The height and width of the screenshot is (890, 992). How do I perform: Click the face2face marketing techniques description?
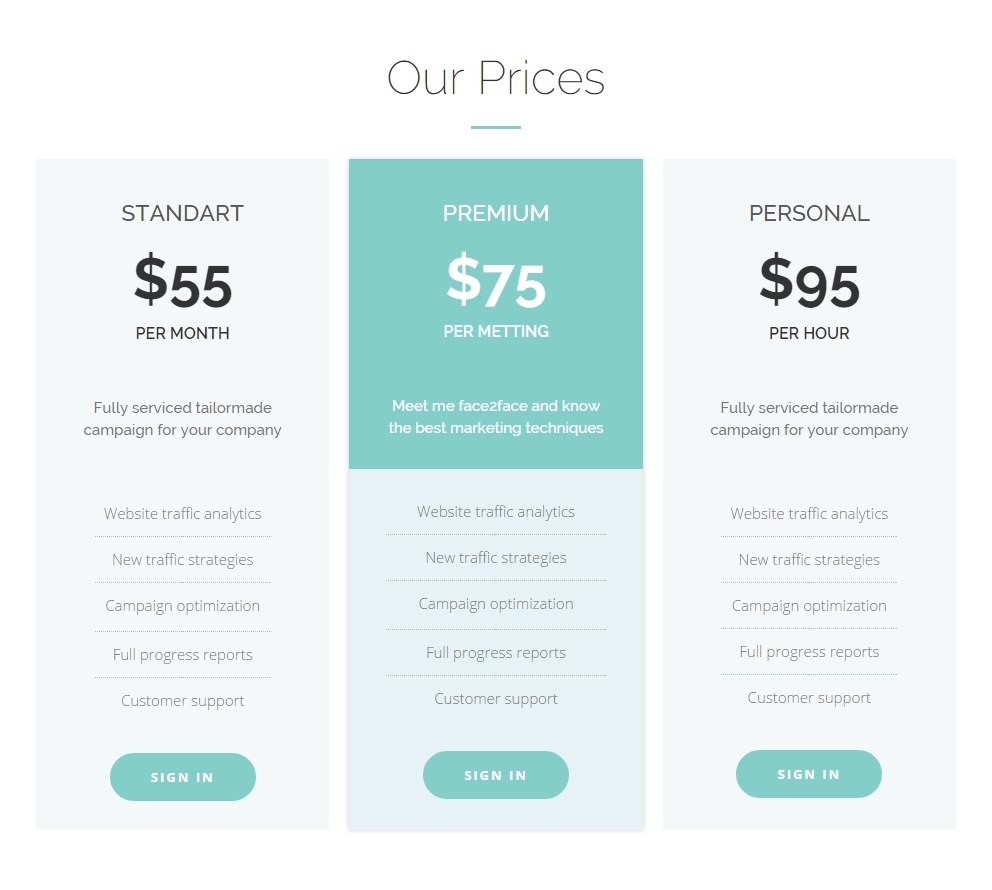(496, 417)
